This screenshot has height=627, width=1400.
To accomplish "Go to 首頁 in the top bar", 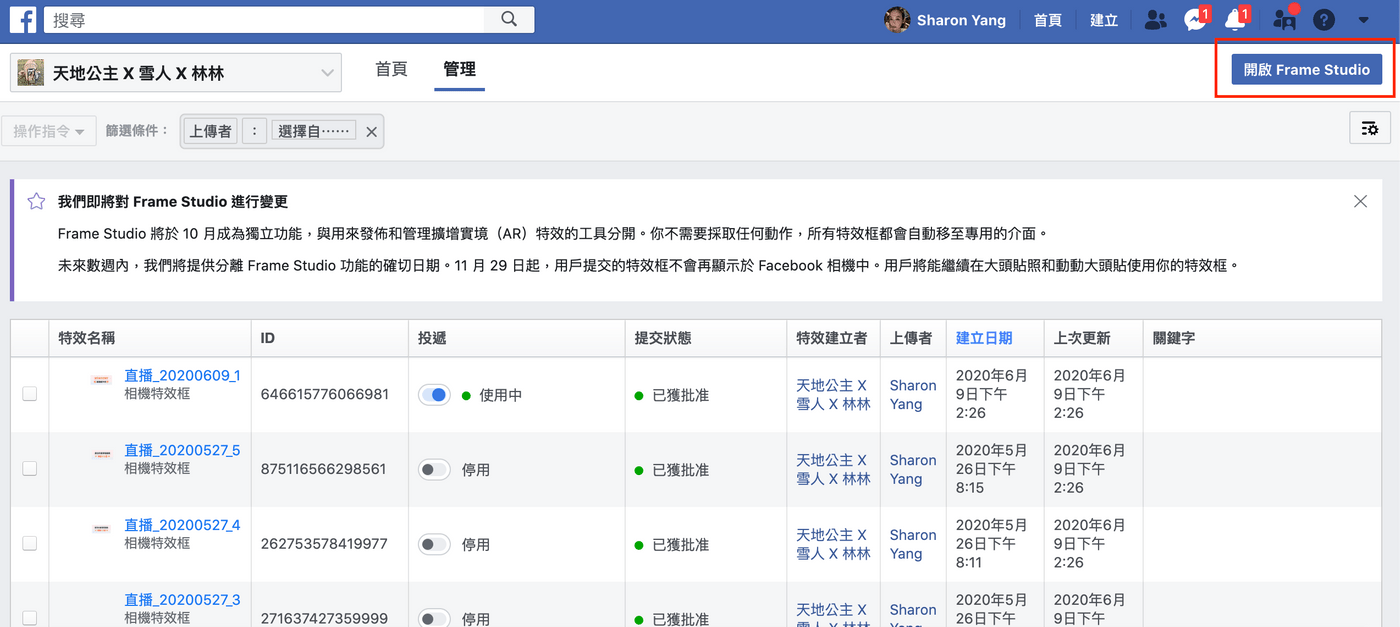I will [x=1048, y=20].
